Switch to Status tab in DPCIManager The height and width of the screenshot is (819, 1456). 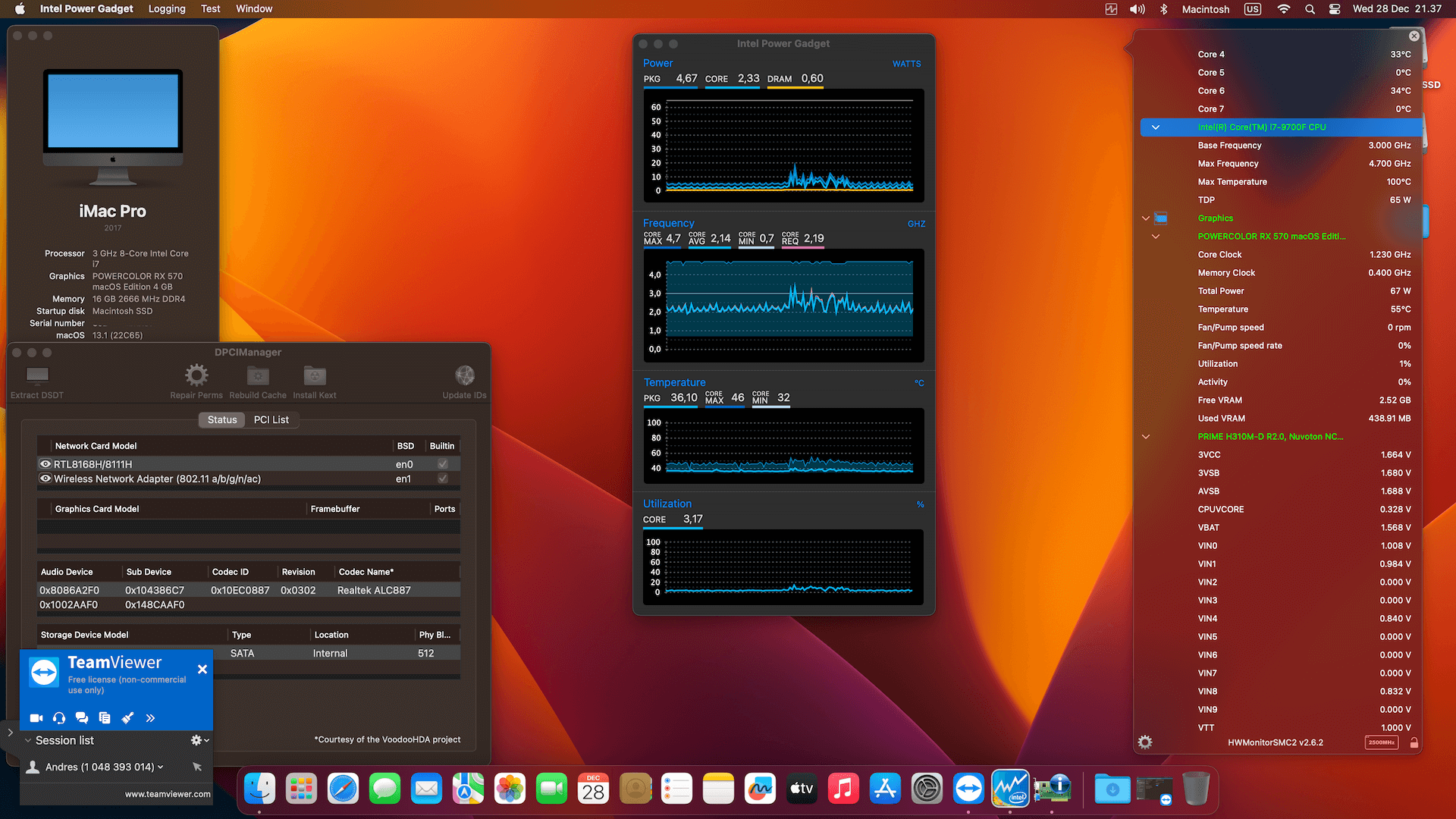click(x=222, y=419)
